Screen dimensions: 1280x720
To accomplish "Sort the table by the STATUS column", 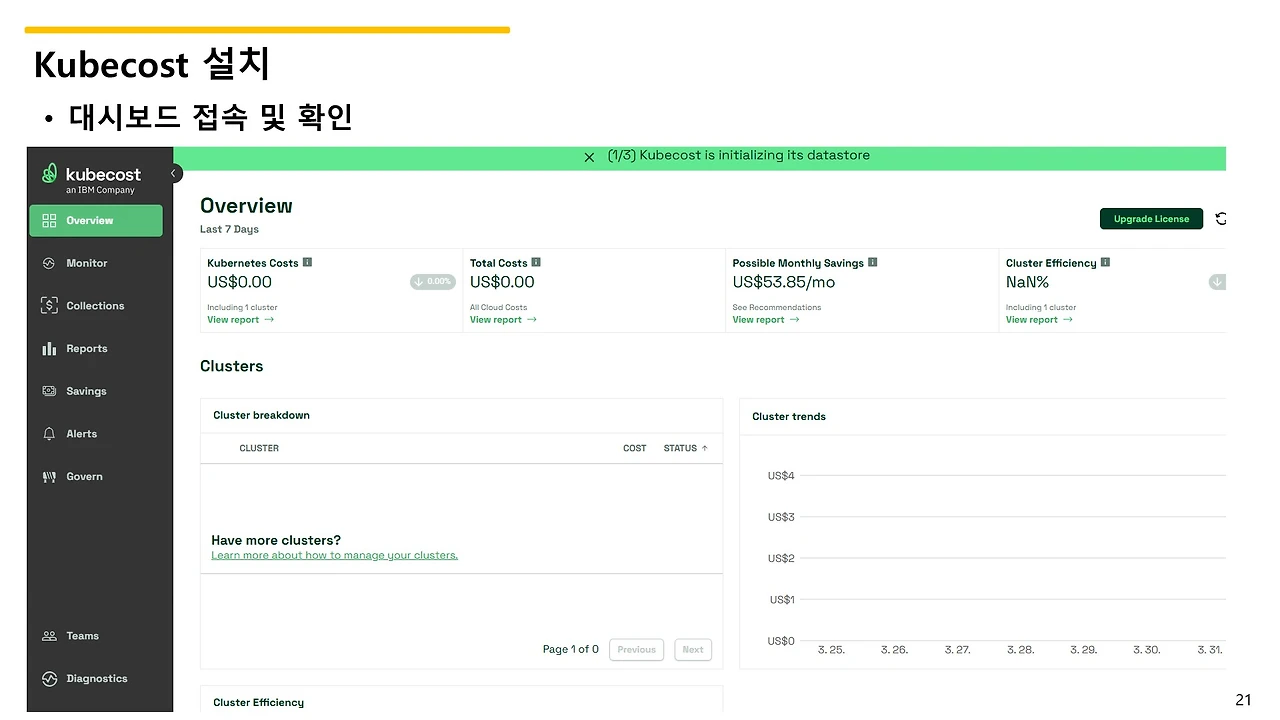I will tap(685, 449).
